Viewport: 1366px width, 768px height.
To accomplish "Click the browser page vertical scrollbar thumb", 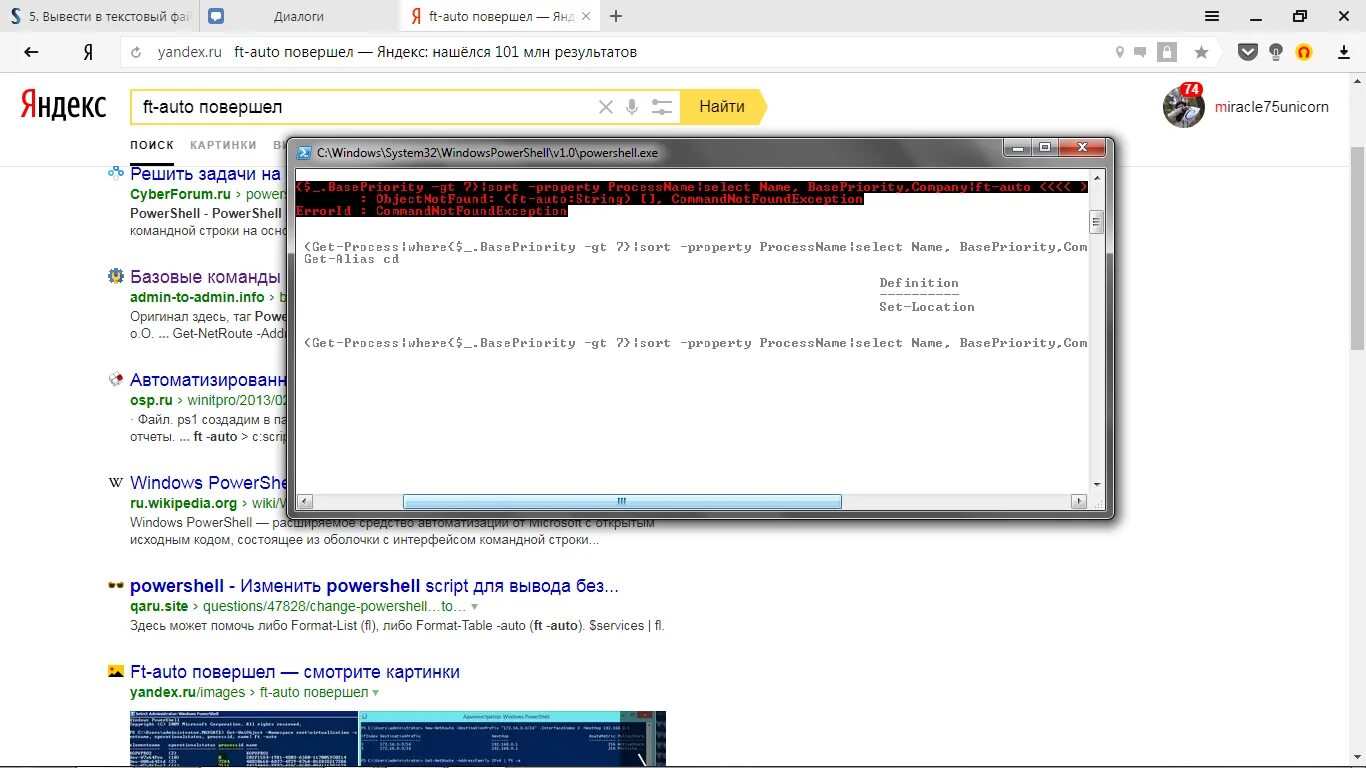I will pyautogui.click(x=1357, y=246).
